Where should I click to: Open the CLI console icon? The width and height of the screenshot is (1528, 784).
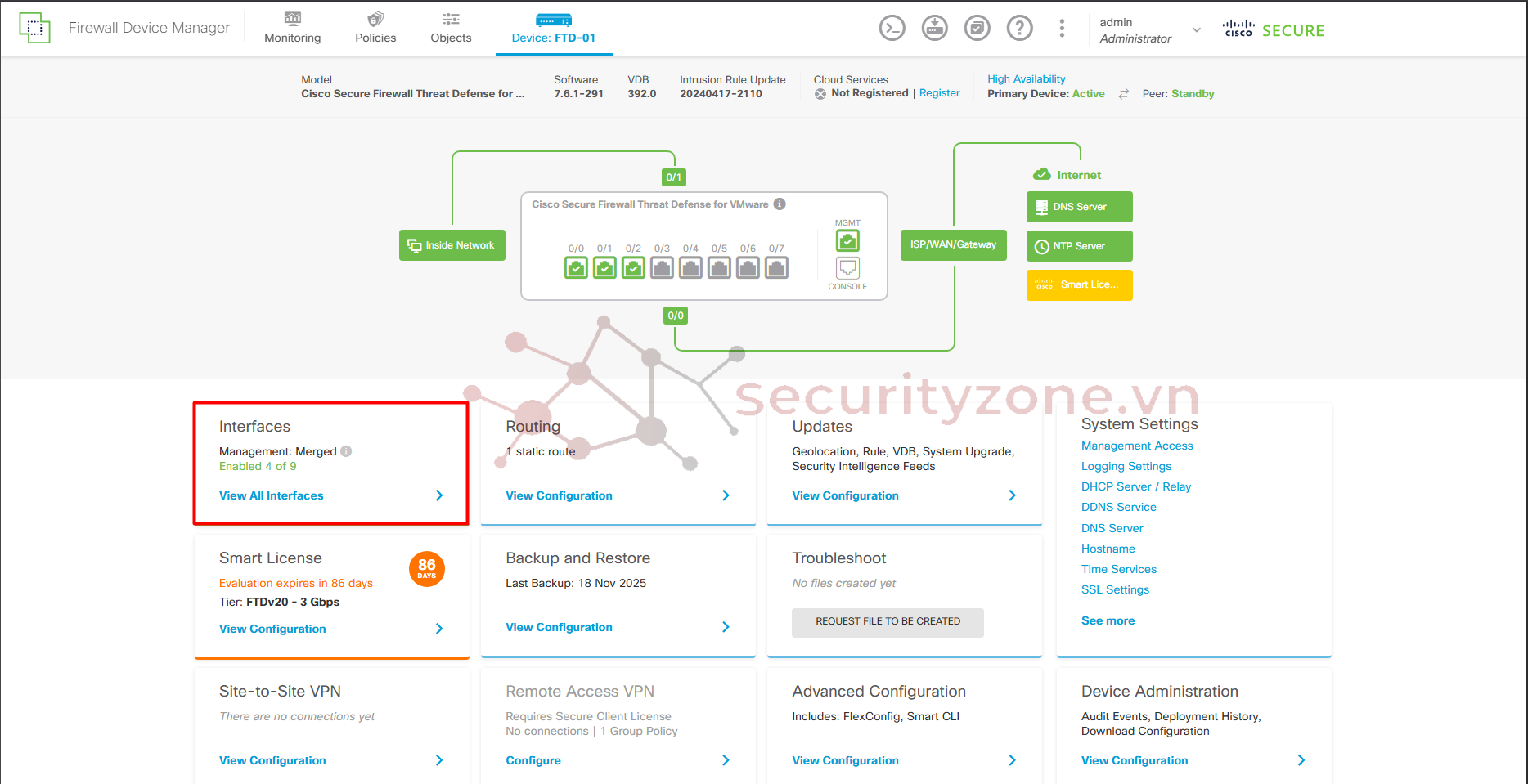892,29
